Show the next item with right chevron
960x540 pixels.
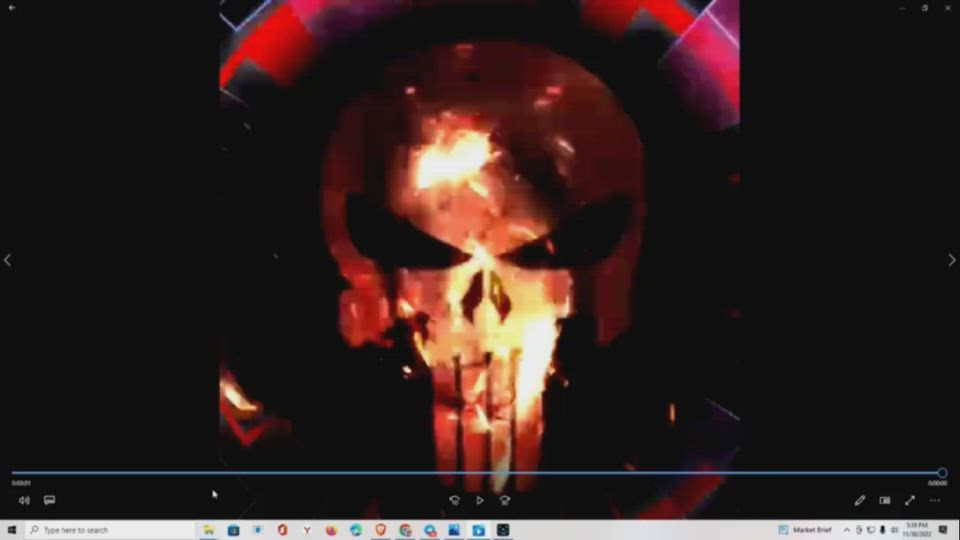point(951,260)
